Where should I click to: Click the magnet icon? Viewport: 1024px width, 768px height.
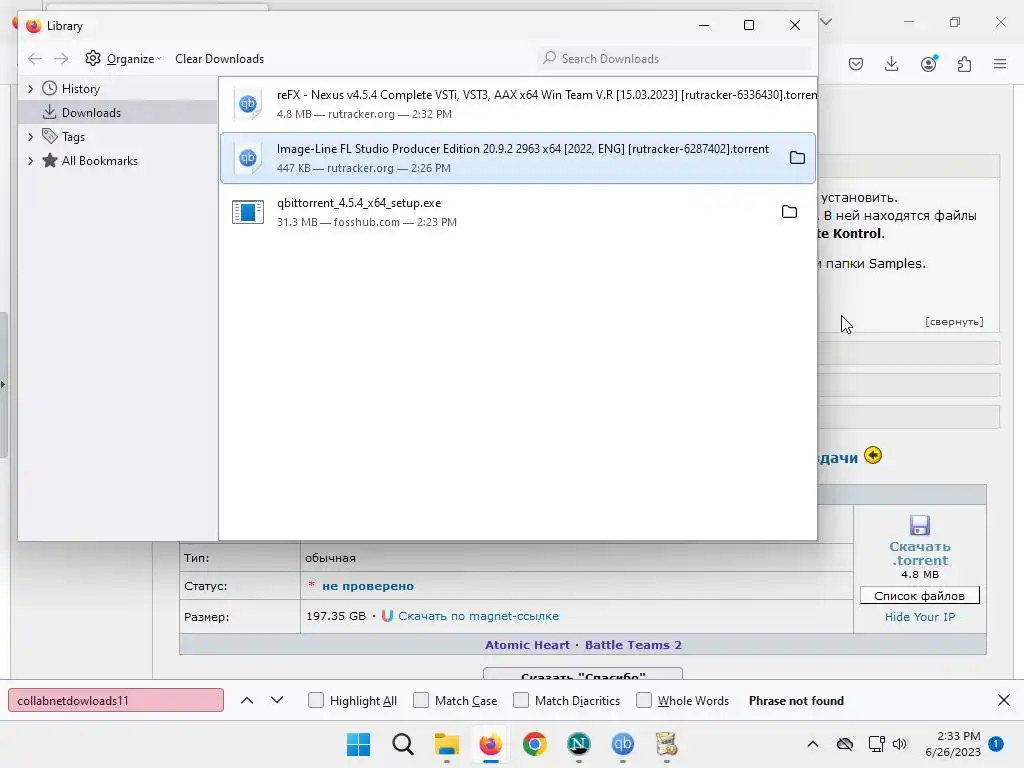(387, 616)
